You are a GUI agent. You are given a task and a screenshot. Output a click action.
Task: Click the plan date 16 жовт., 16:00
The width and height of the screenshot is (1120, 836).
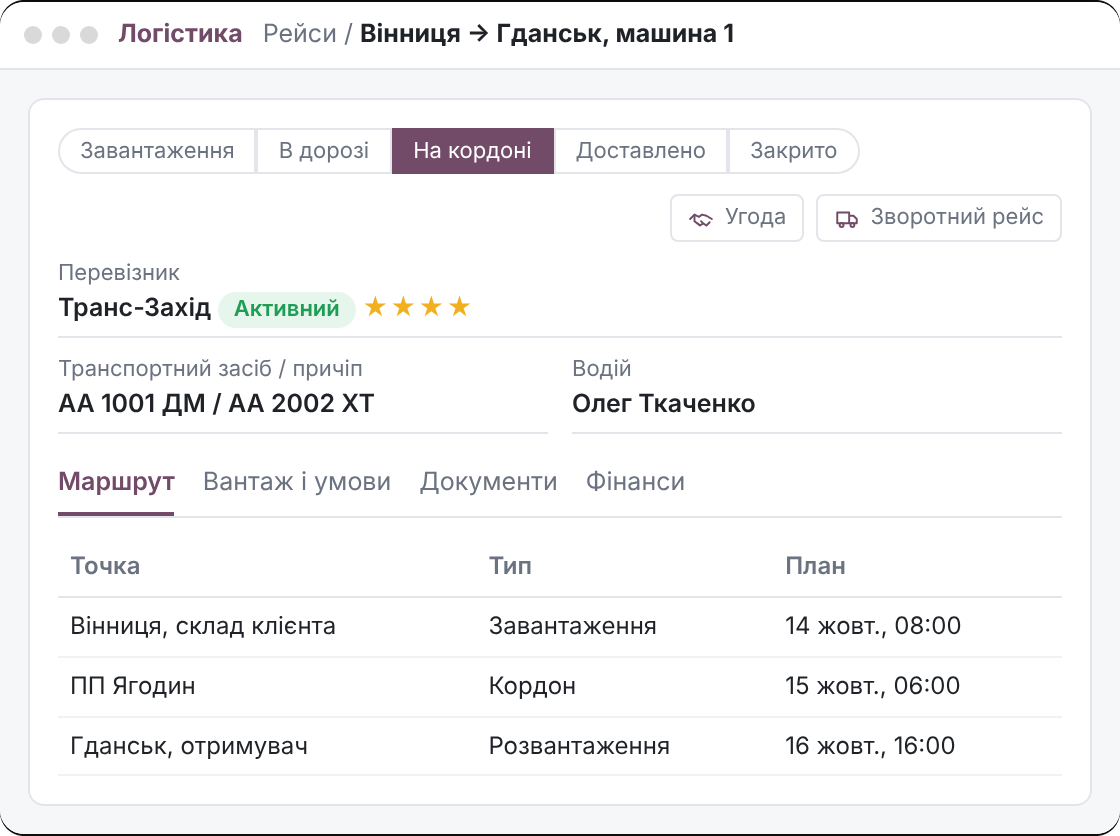pos(870,746)
